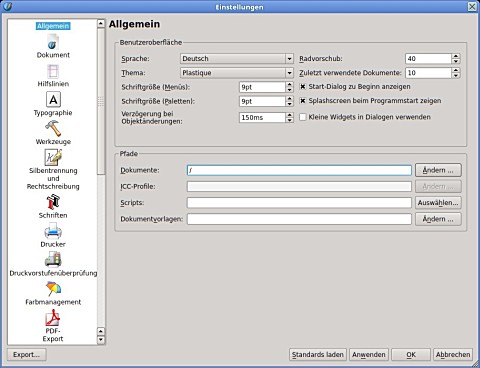
Task: Open the Thema dropdown showing Plastique
Action: (x=237, y=73)
